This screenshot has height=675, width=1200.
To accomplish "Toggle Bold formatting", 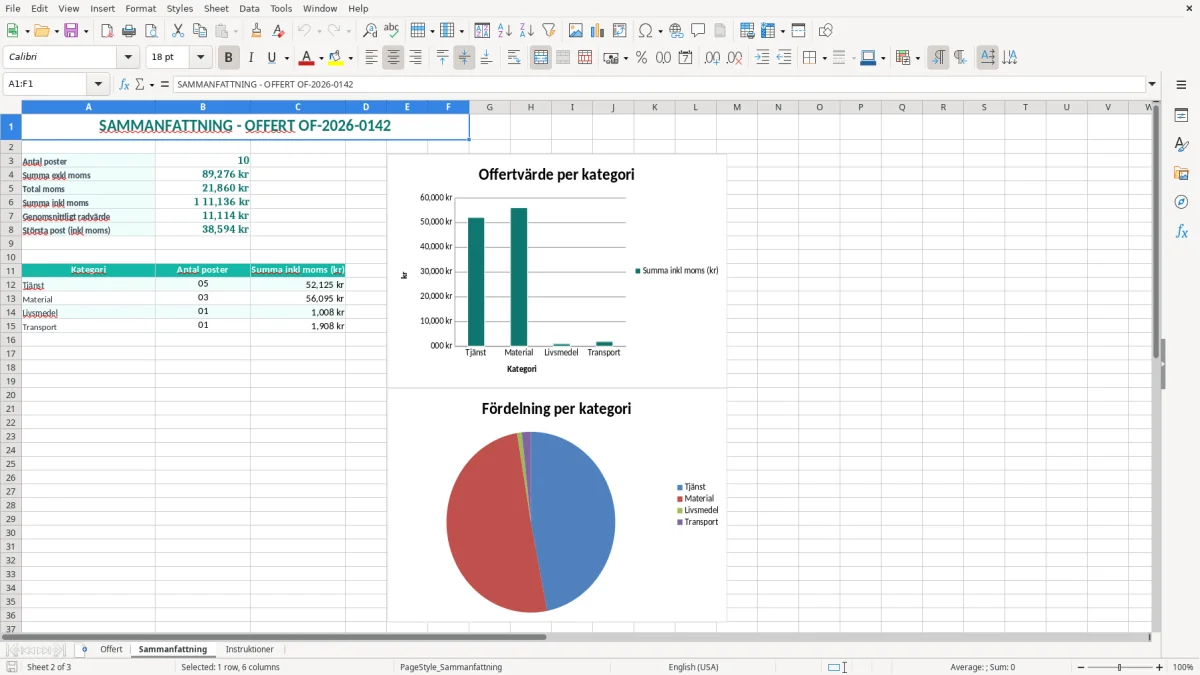I will coord(228,58).
